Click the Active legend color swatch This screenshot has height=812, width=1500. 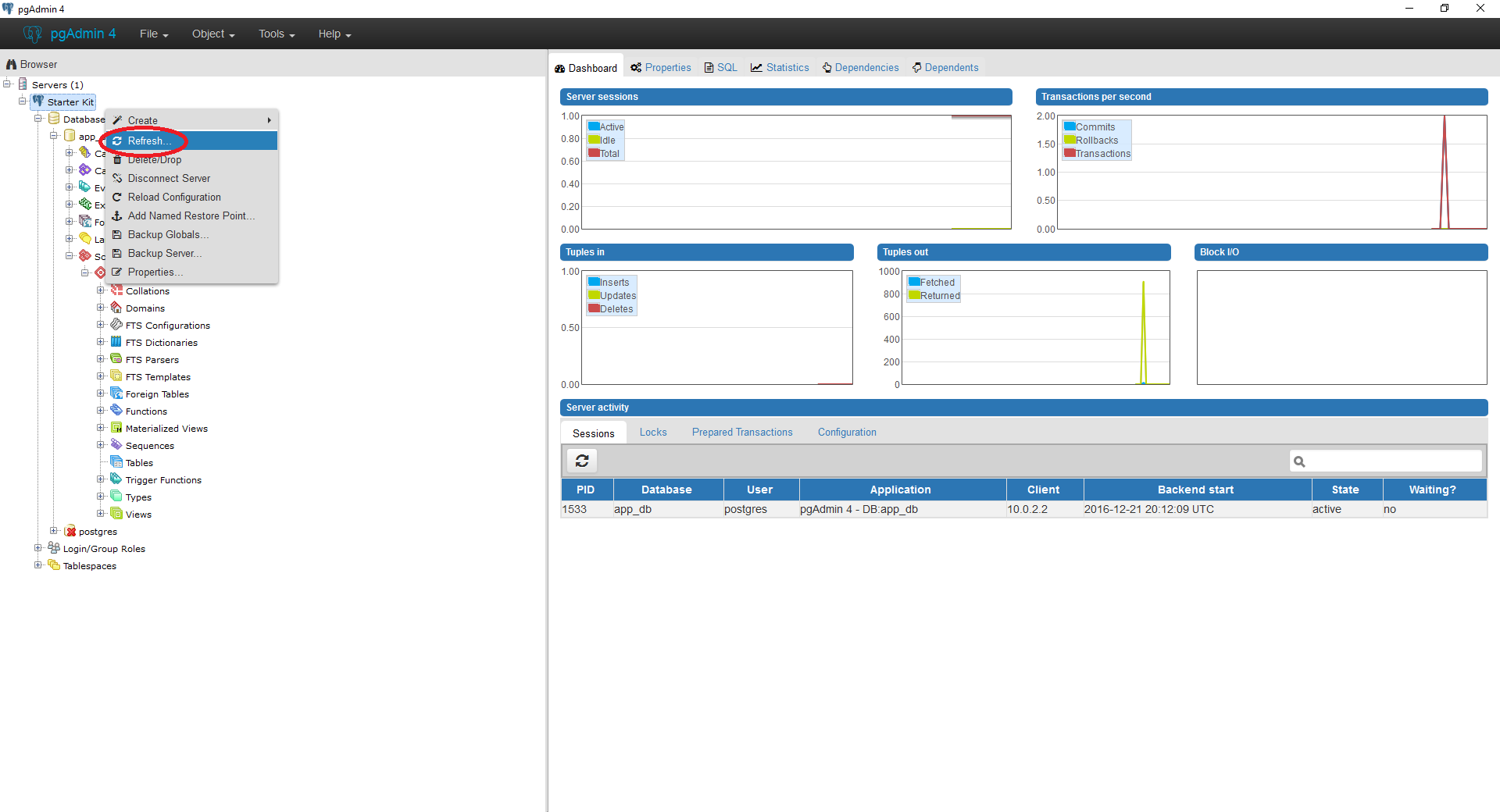pos(594,126)
